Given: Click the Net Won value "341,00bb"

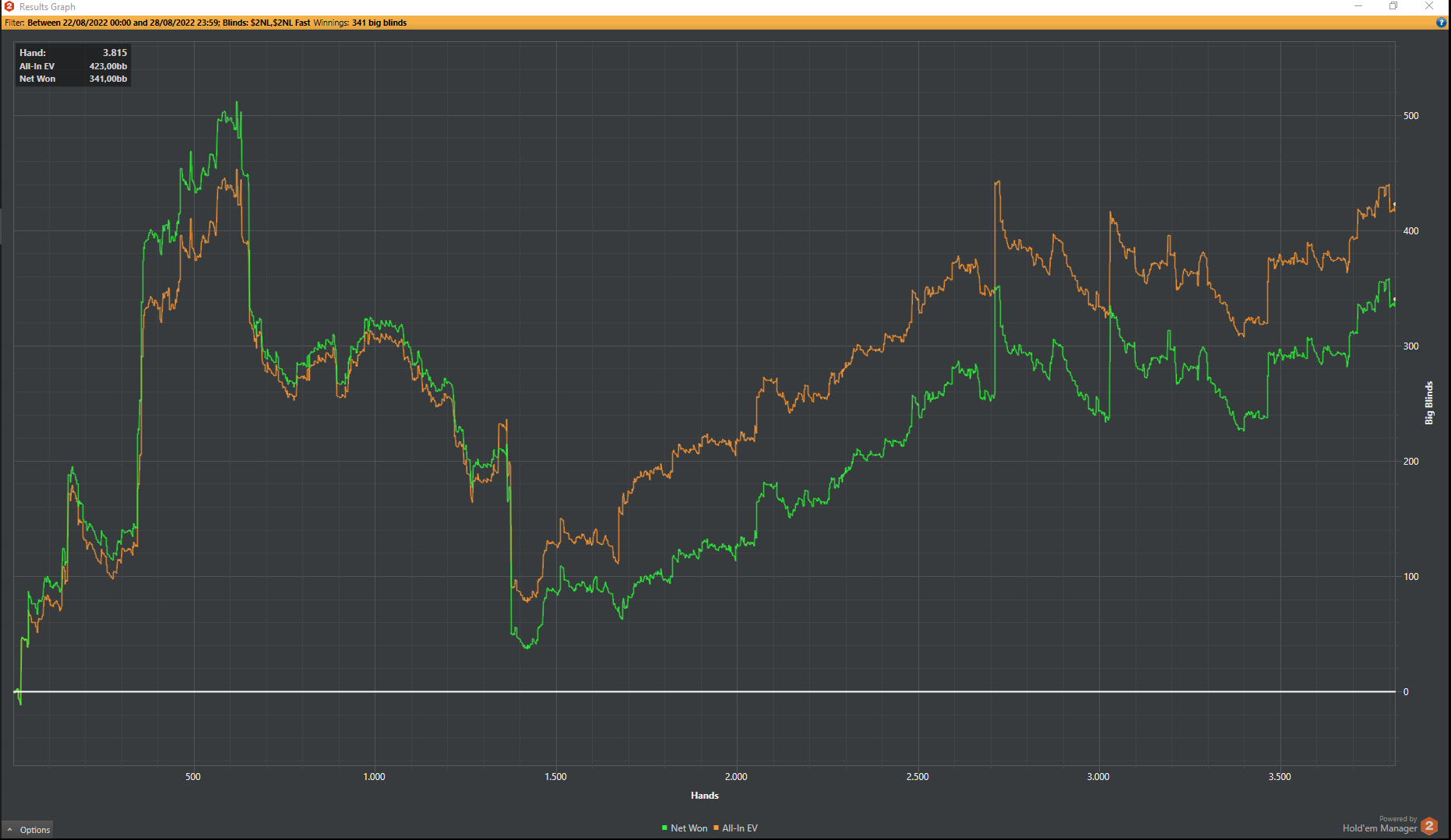Looking at the screenshot, I should pyautogui.click(x=108, y=79).
